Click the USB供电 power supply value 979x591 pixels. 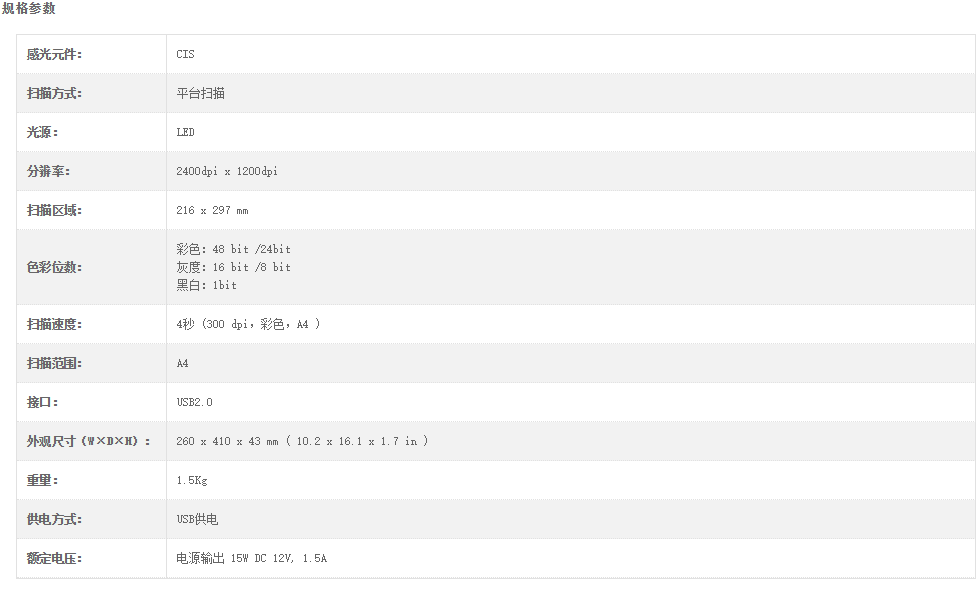(197, 519)
